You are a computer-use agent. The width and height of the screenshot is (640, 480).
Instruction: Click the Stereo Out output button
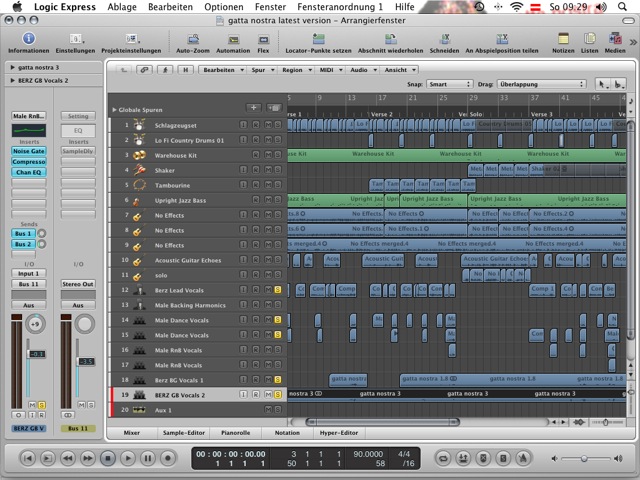point(78,284)
